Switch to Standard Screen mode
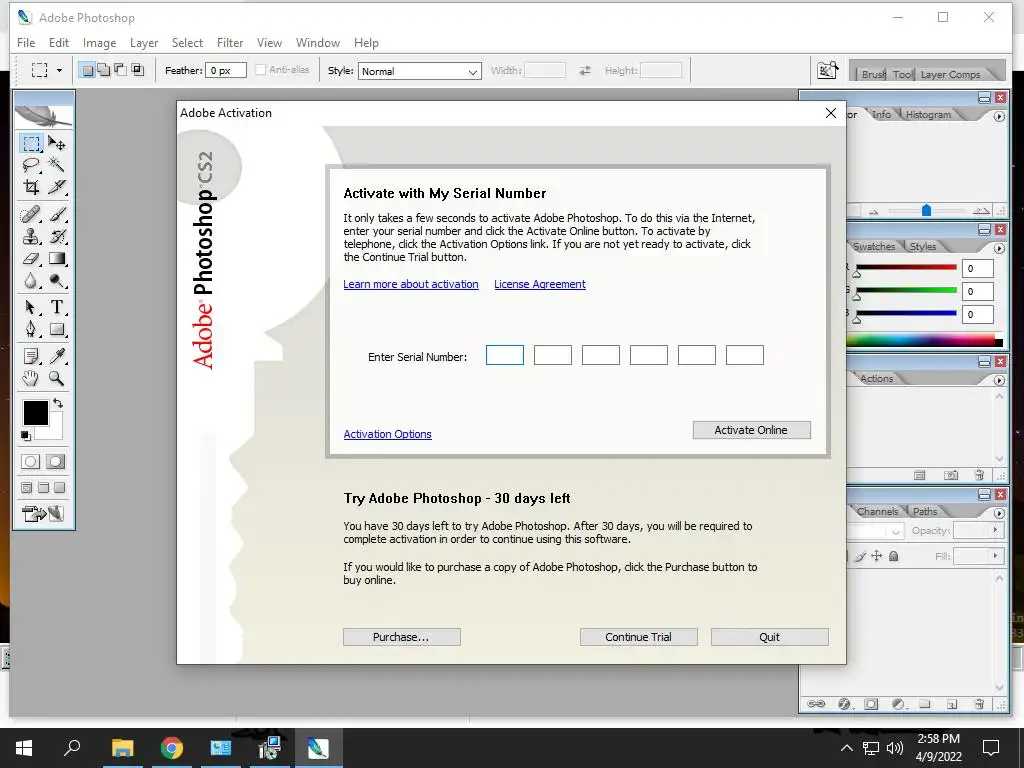Viewport: 1024px width, 768px height. point(27,488)
